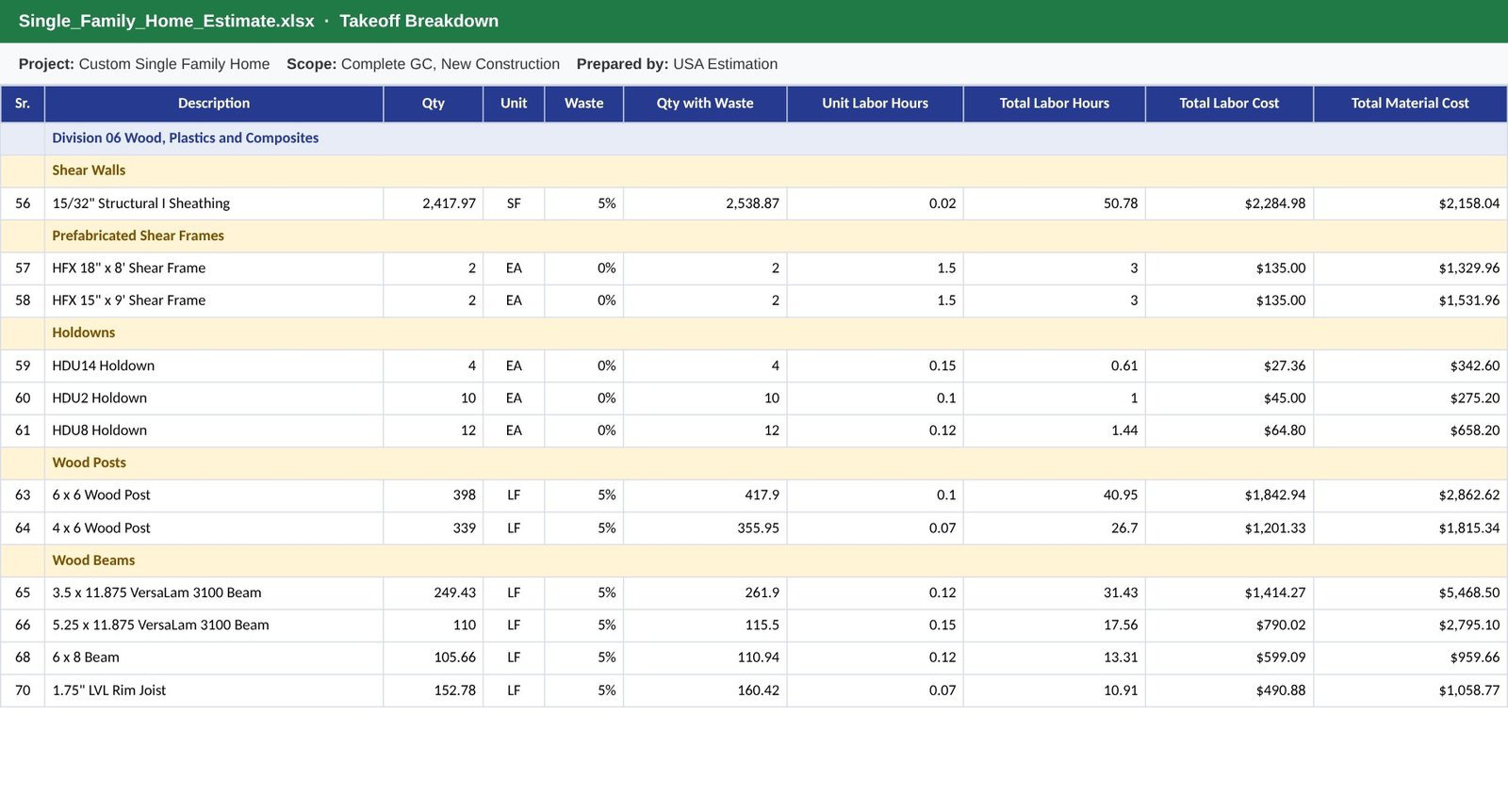The width and height of the screenshot is (1508, 812).
Task: Click the Description column header
Action: [214, 104]
